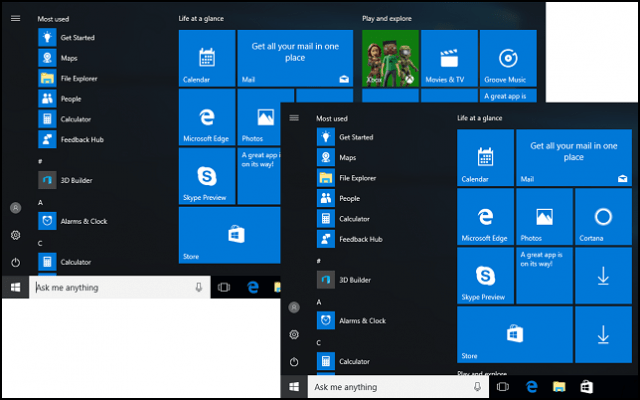The width and height of the screenshot is (640, 400).
Task: Open Most used Calculator in the back Start menu
Action: pyautogui.click(x=65, y=119)
